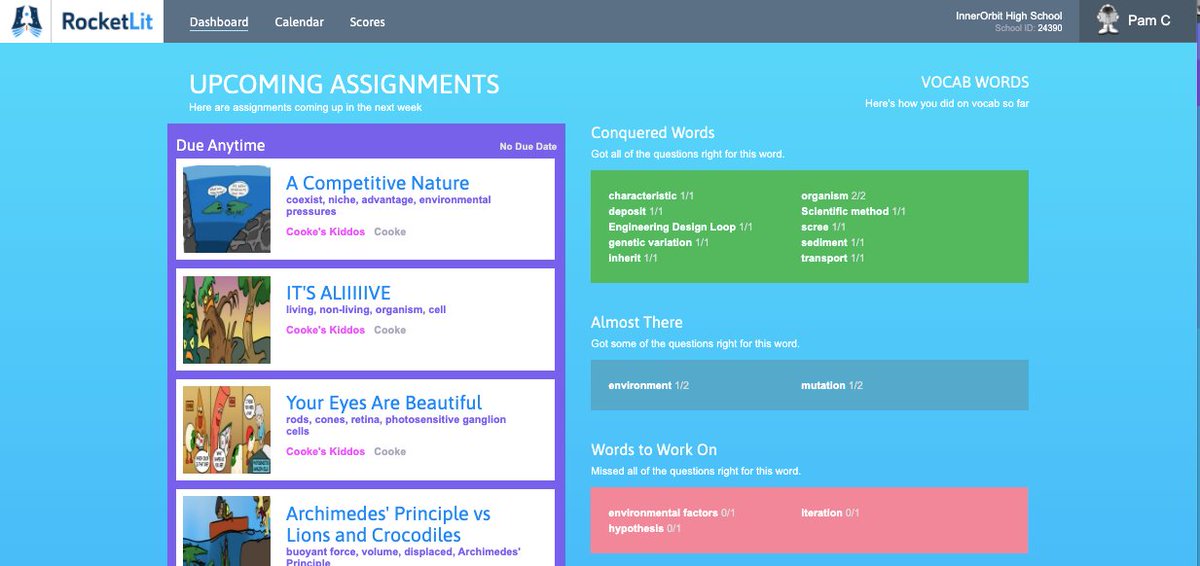The height and width of the screenshot is (566, 1200).
Task: Open the Your Eyes Are Beautiful assignment
Action: [x=384, y=403]
